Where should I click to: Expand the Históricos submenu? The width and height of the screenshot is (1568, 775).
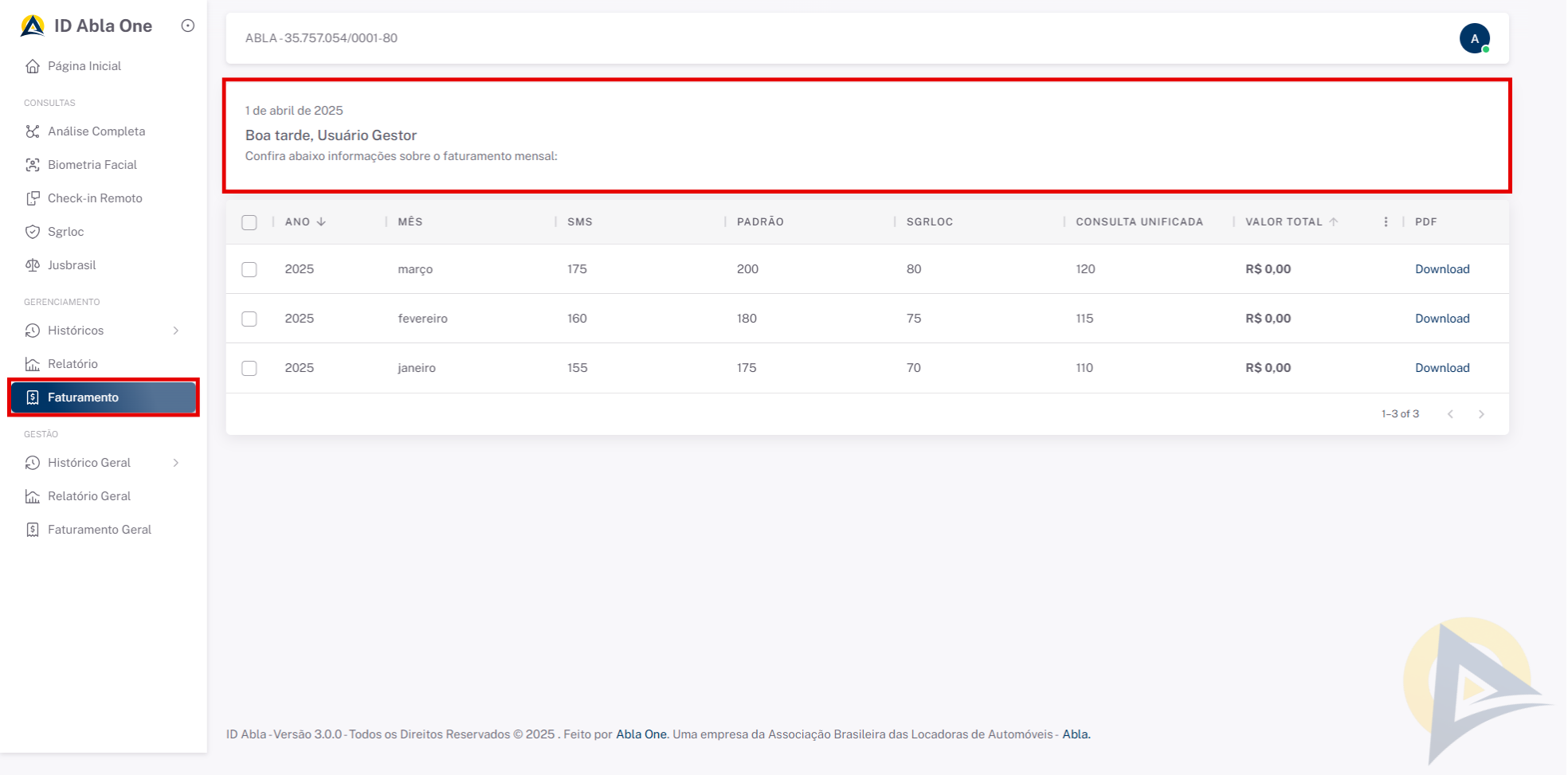176,331
